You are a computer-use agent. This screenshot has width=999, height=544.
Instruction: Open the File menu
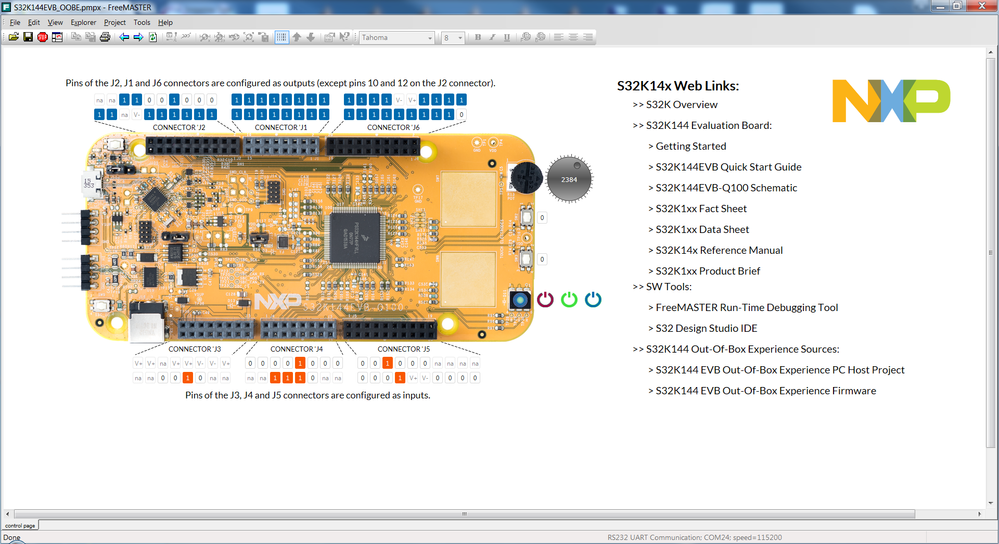click(x=15, y=22)
